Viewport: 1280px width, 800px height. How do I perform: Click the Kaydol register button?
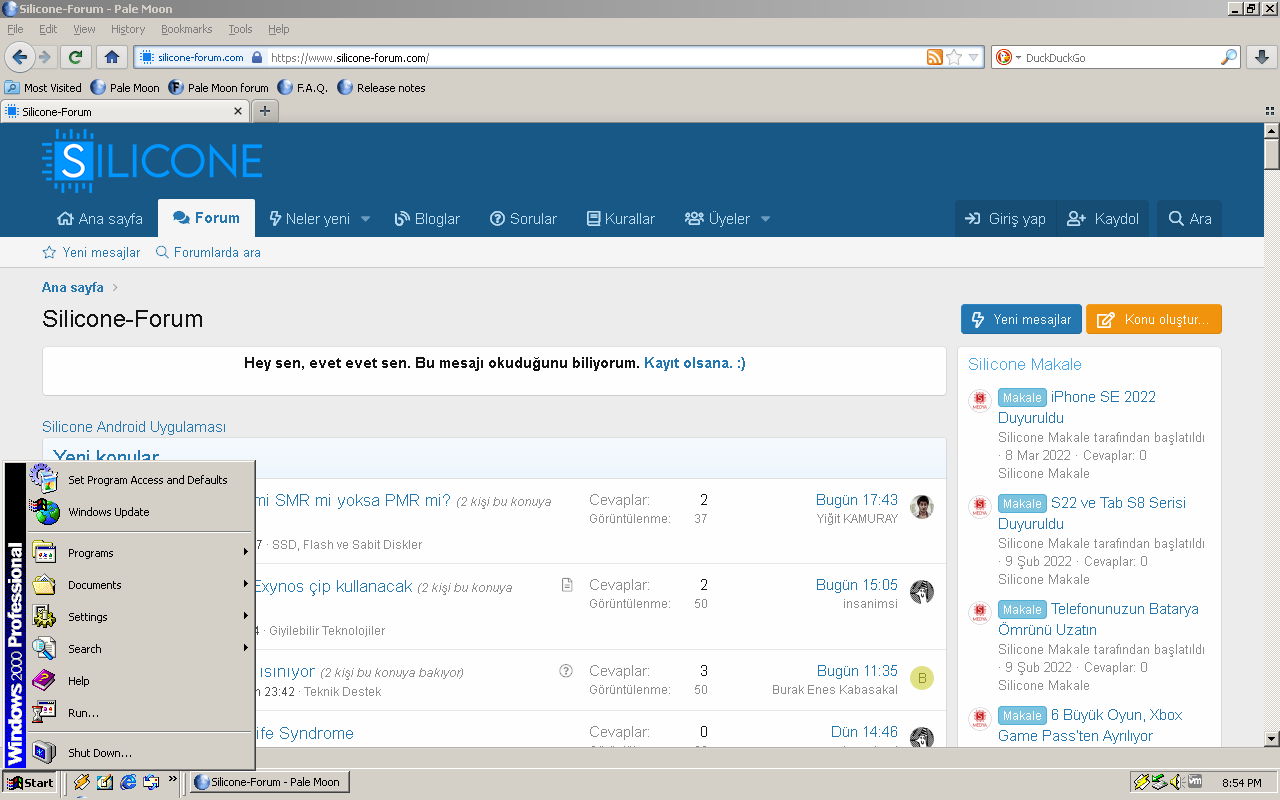tap(1103, 219)
